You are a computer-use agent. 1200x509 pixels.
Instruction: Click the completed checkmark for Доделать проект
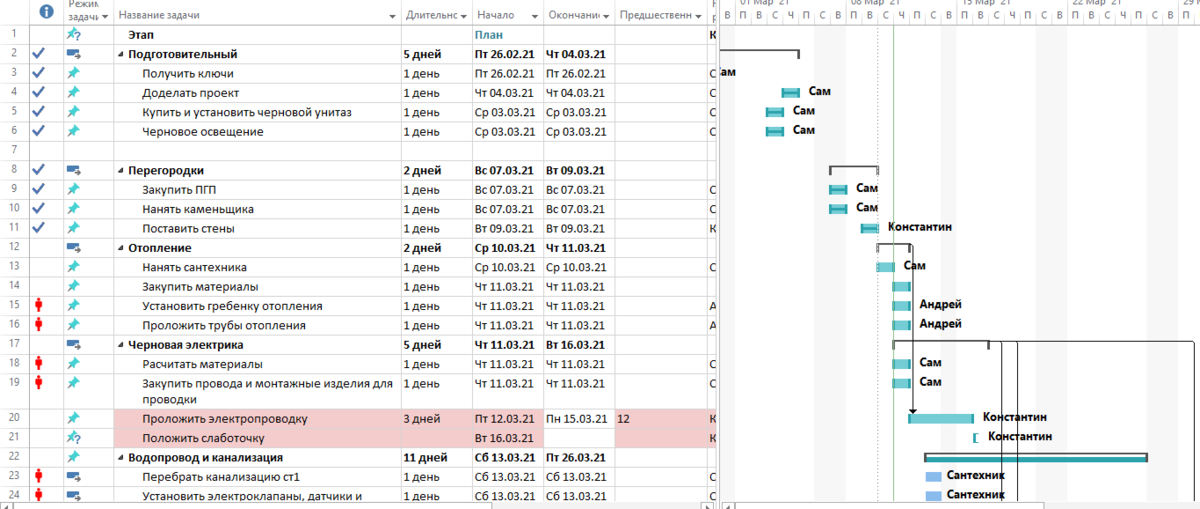[39, 92]
